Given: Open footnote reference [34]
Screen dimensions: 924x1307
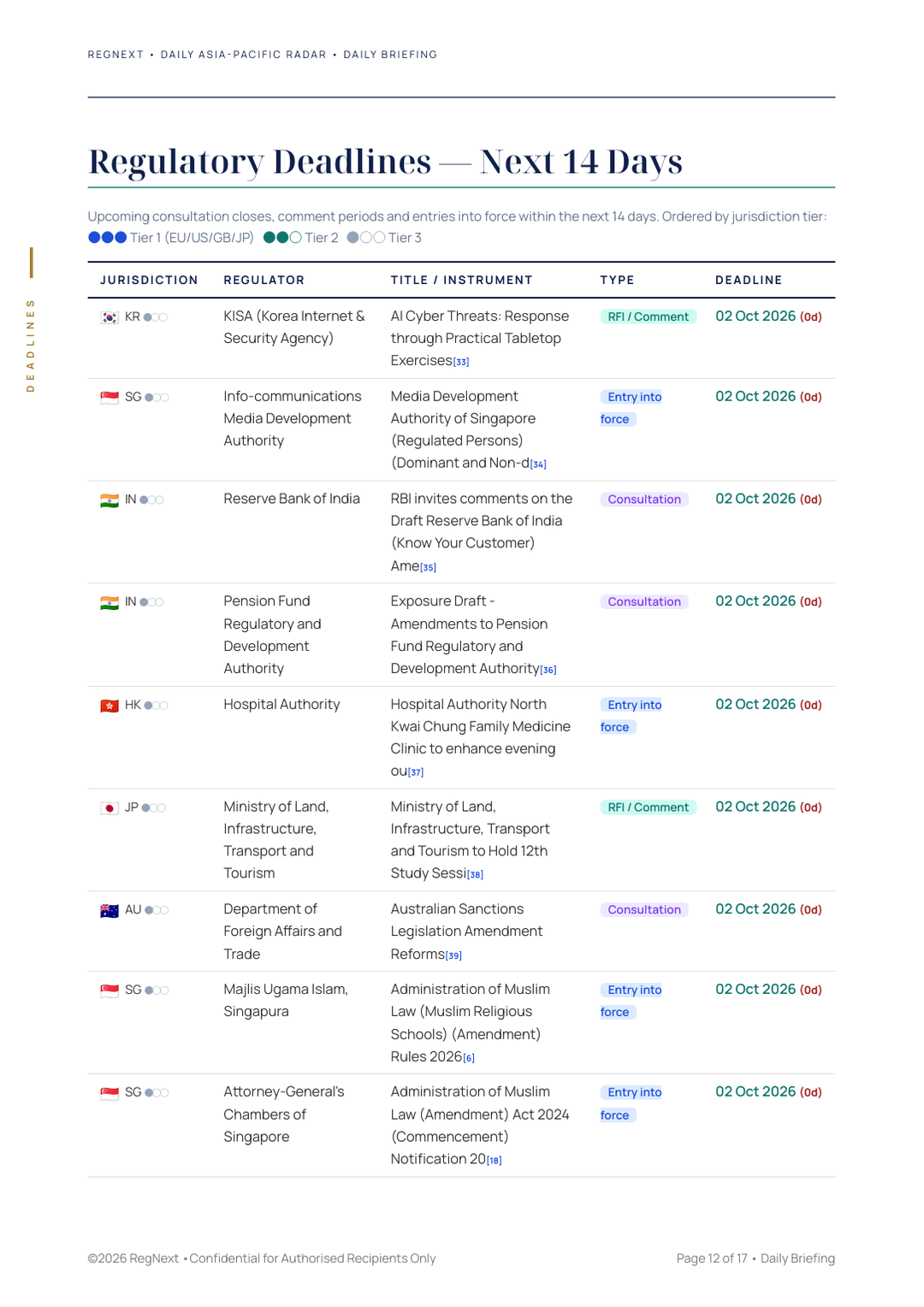Looking at the screenshot, I should click(538, 464).
